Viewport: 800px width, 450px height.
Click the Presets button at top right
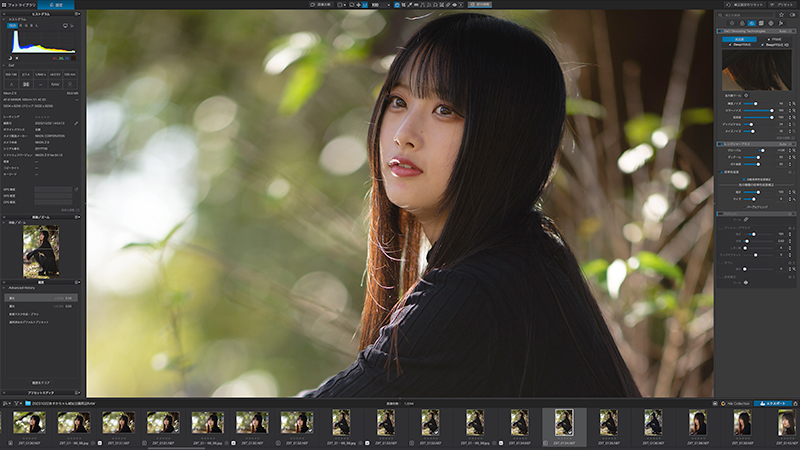(x=783, y=5)
